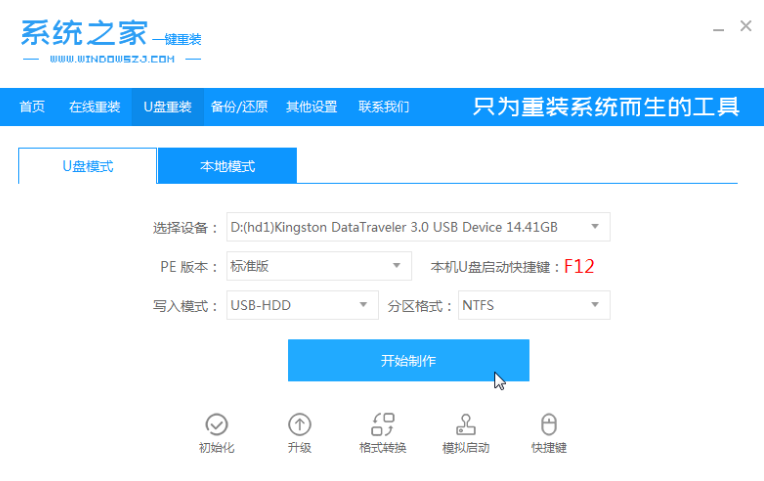
Task: Expand the 选择设备 device dropdown
Action: pyautogui.click(x=418, y=227)
